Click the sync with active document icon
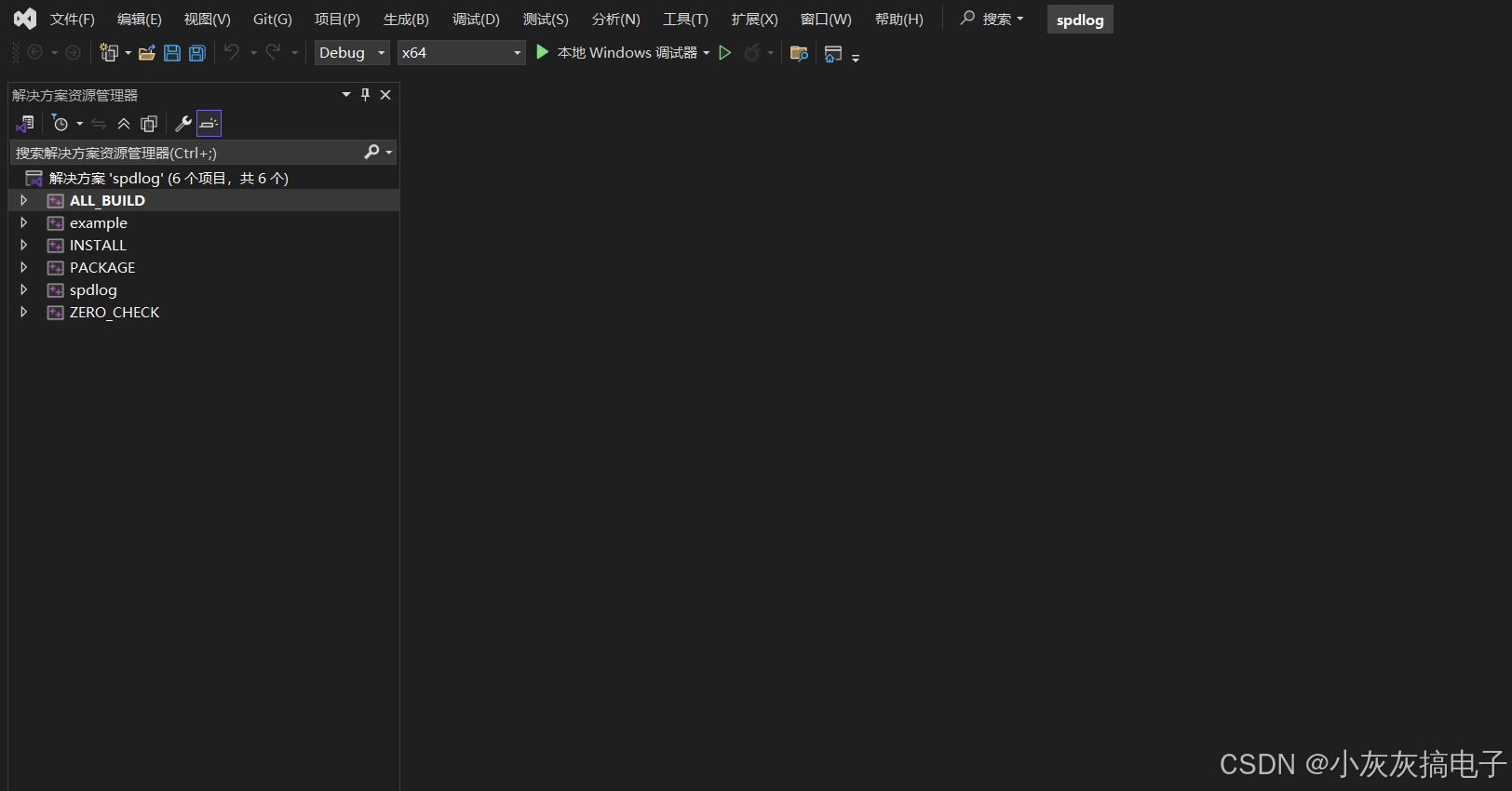Viewport: 1512px width, 791px height. click(99, 124)
